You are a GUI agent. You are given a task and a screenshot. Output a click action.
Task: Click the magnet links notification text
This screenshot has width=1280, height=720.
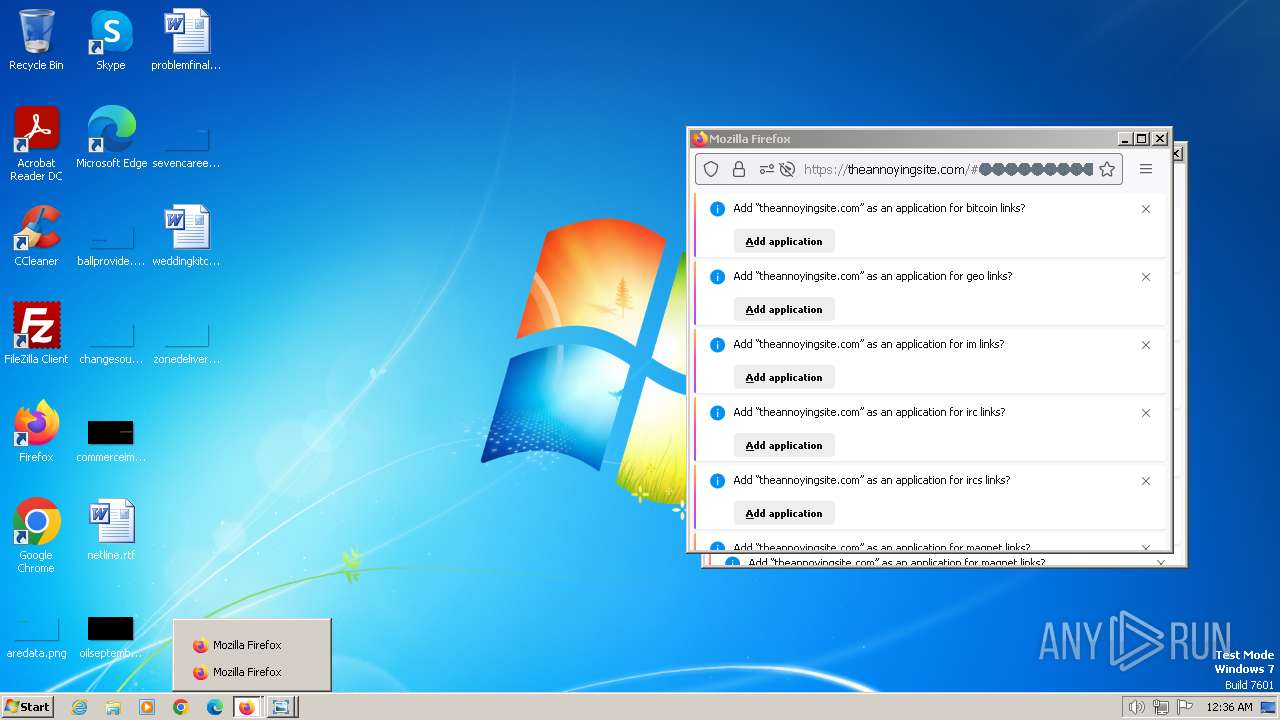click(x=881, y=547)
